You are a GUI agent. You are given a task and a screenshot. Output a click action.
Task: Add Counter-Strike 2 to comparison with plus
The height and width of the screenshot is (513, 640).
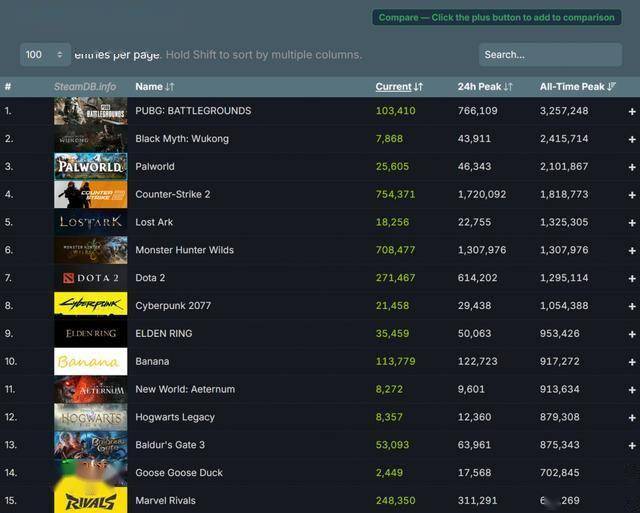click(x=632, y=195)
